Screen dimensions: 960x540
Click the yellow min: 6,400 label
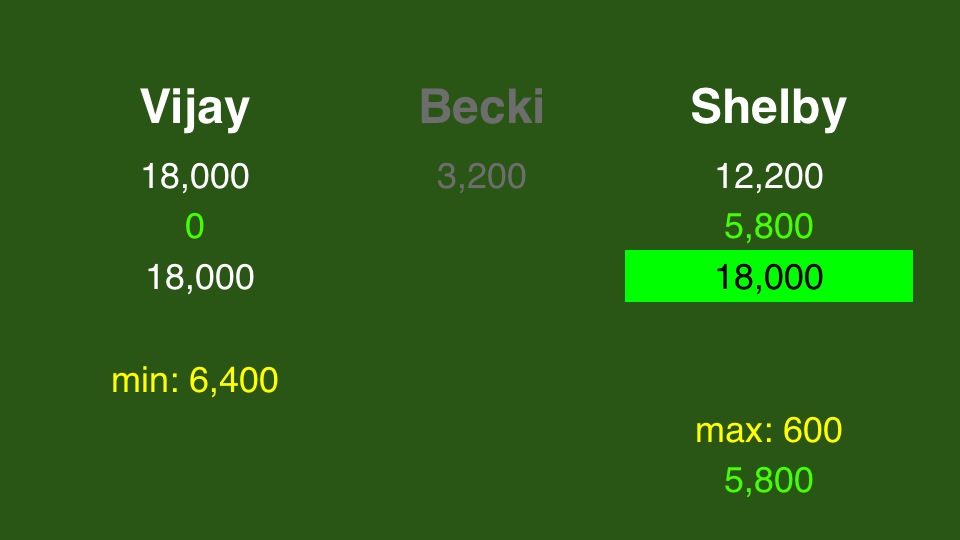[x=195, y=380]
